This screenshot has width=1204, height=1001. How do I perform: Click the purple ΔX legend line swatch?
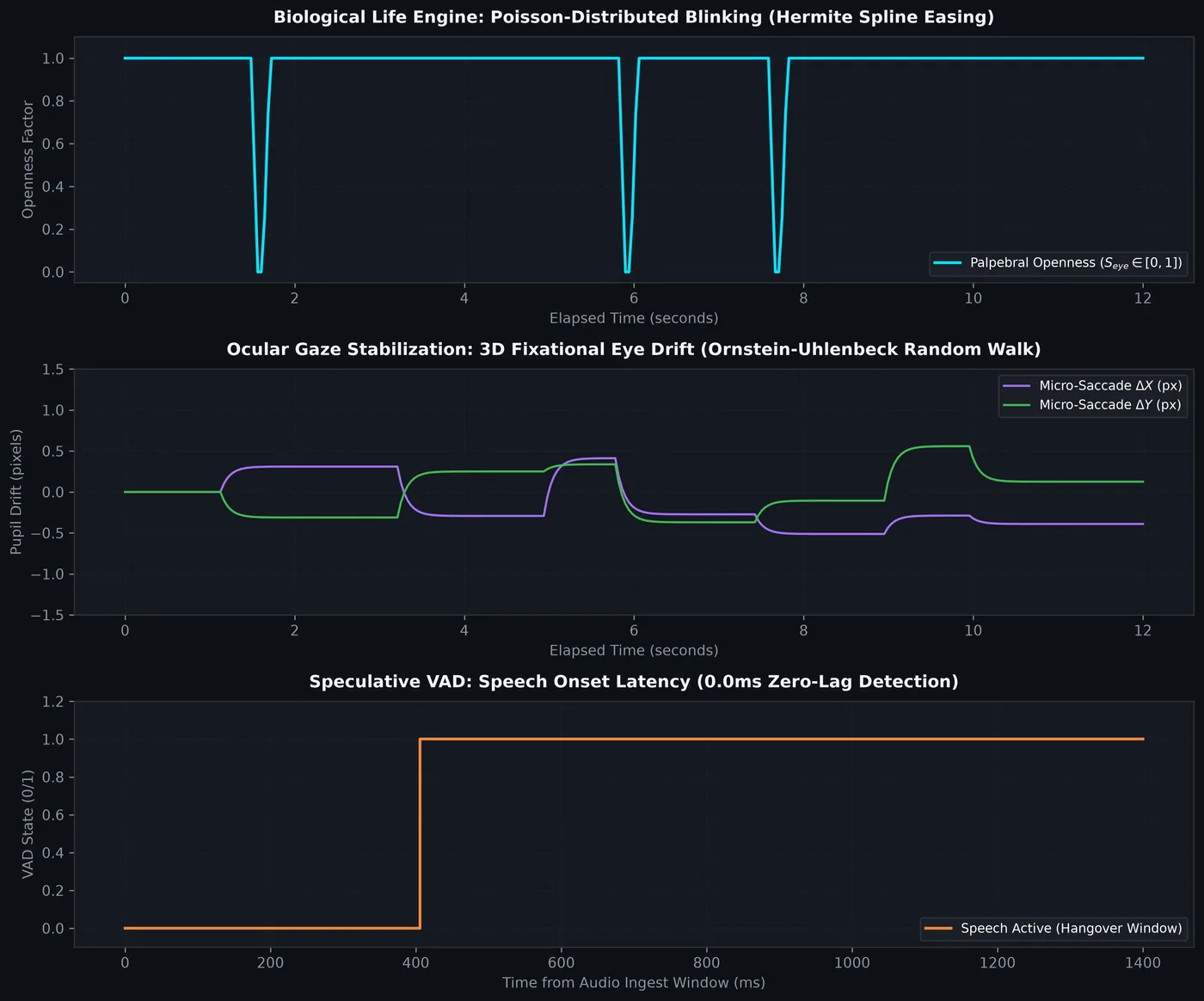tap(1017, 386)
